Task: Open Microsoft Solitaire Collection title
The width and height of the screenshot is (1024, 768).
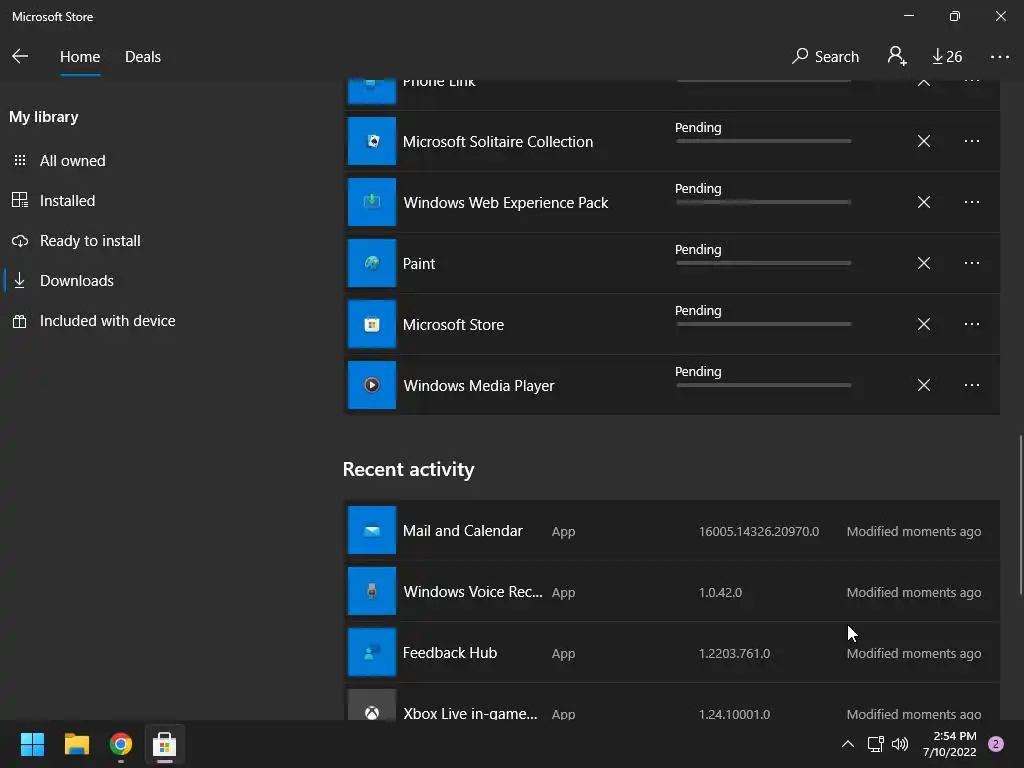Action: click(498, 142)
